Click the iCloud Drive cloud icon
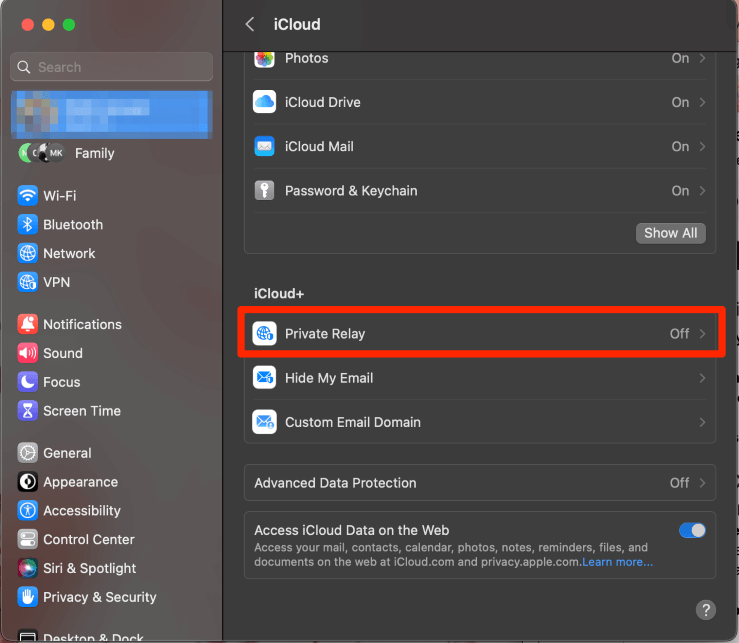The height and width of the screenshot is (643, 739). [x=264, y=102]
